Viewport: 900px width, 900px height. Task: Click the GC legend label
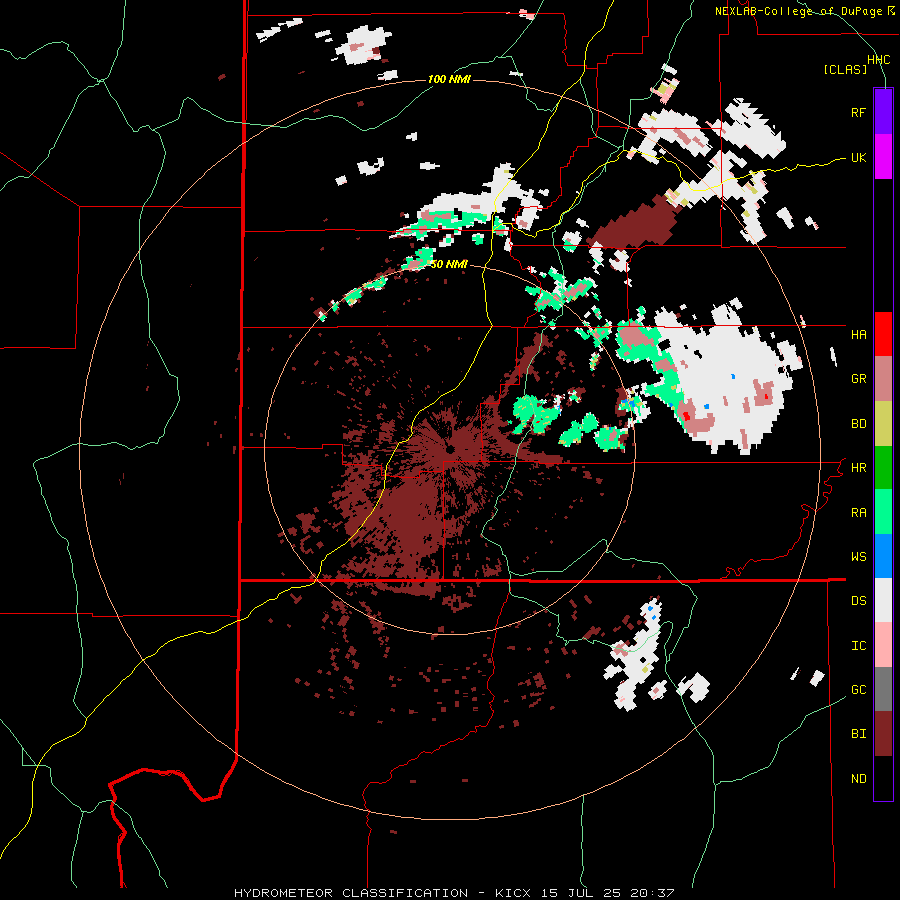[x=858, y=690]
